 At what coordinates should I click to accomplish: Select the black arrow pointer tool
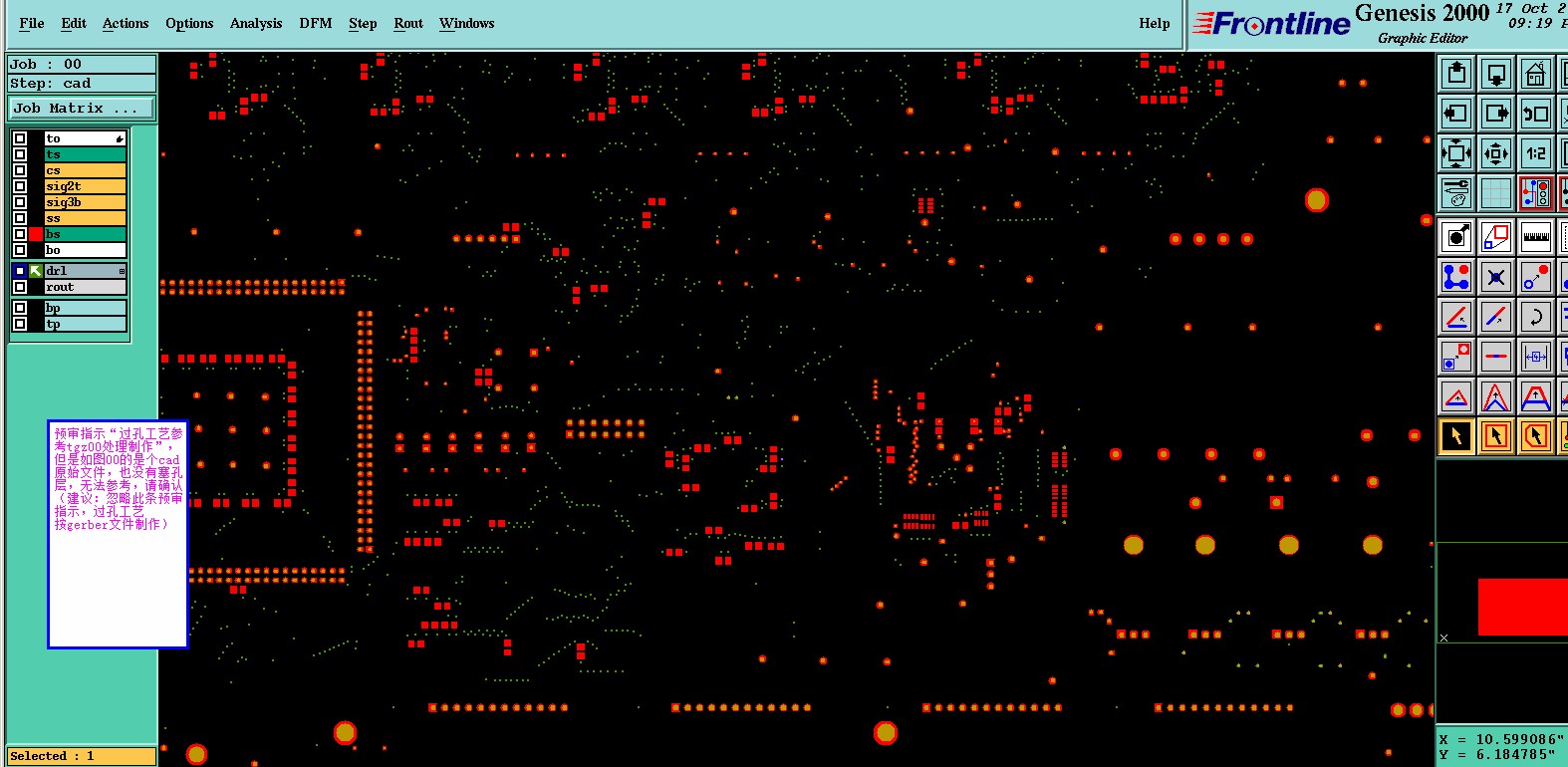pos(1456,436)
